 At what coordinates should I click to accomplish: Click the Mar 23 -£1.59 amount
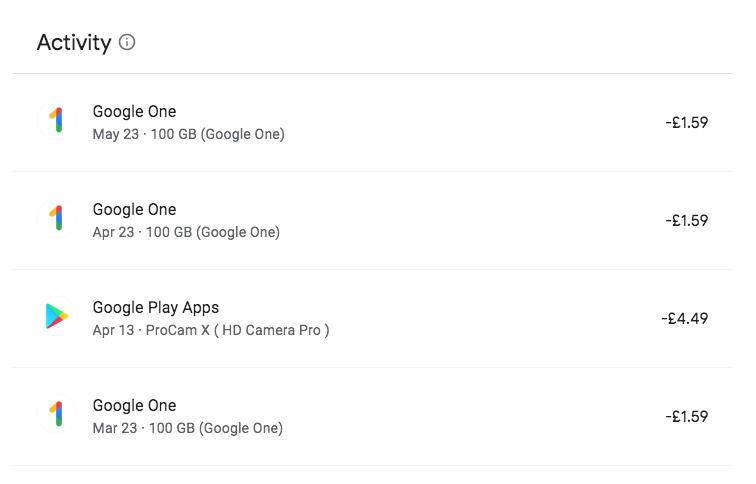[x=687, y=417]
